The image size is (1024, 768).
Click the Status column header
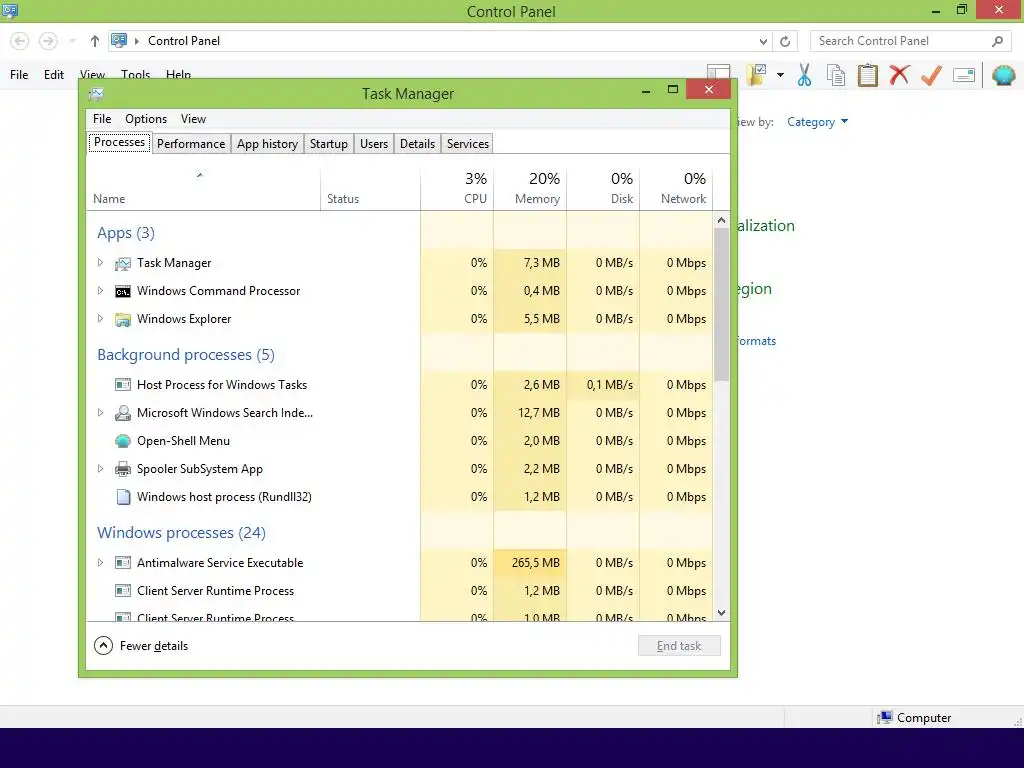pyautogui.click(x=370, y=189)
